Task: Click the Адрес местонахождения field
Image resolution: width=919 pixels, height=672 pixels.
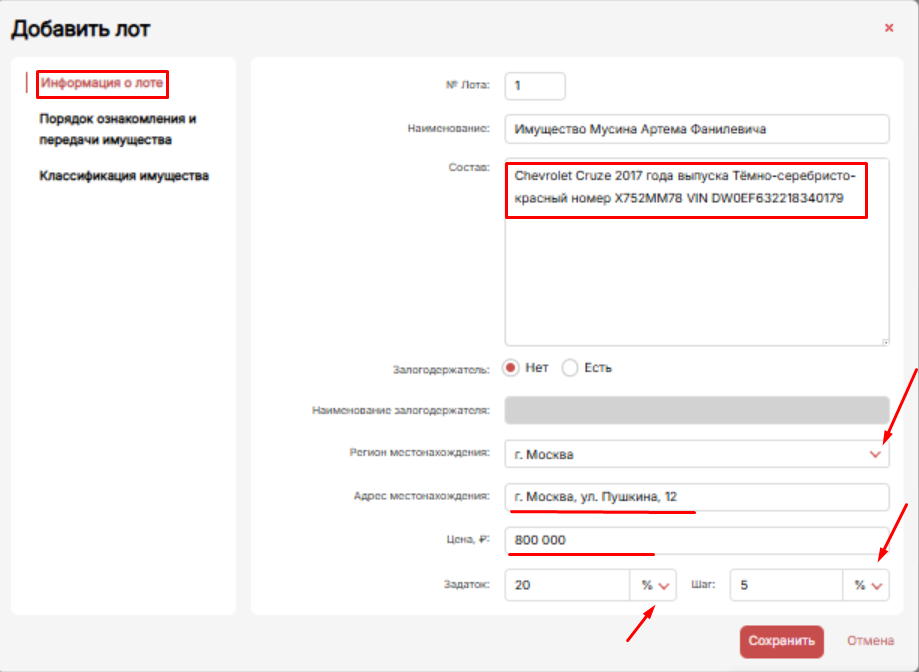Action: point(696,497)
